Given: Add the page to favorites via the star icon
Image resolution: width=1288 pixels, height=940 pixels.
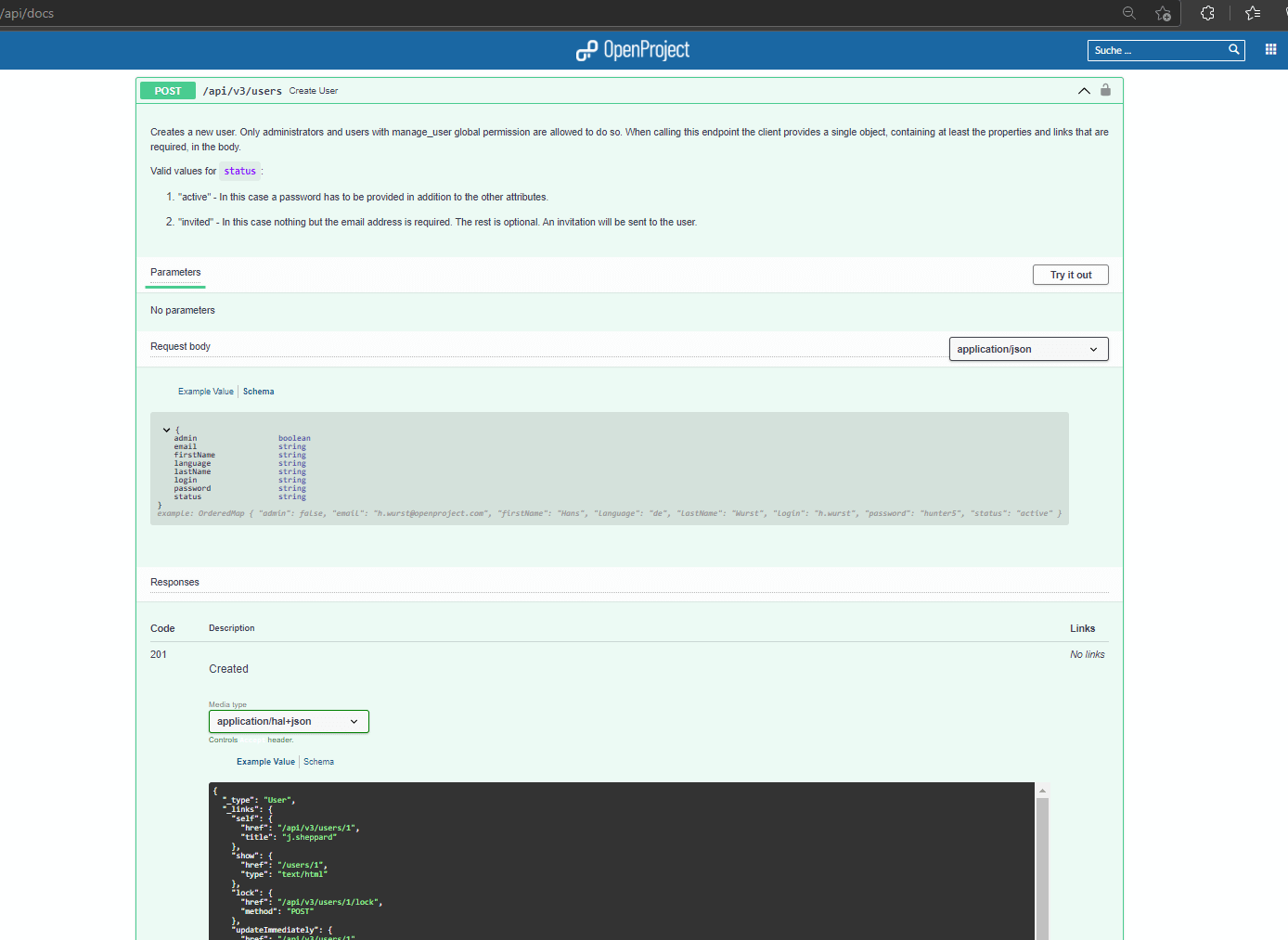Looking at the screenshot, I should tap(1163, 13).
